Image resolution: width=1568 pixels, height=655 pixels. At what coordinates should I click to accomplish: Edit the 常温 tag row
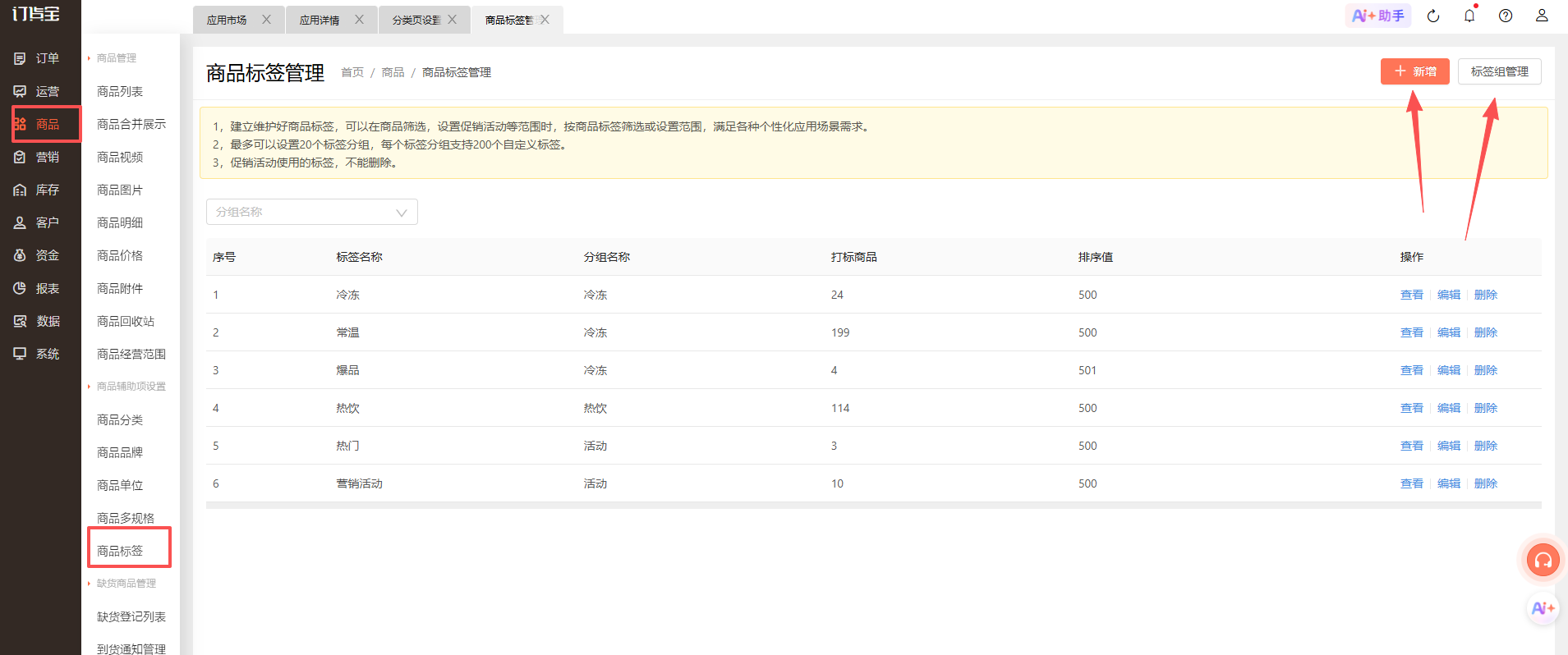click(x=1449, y=332)
